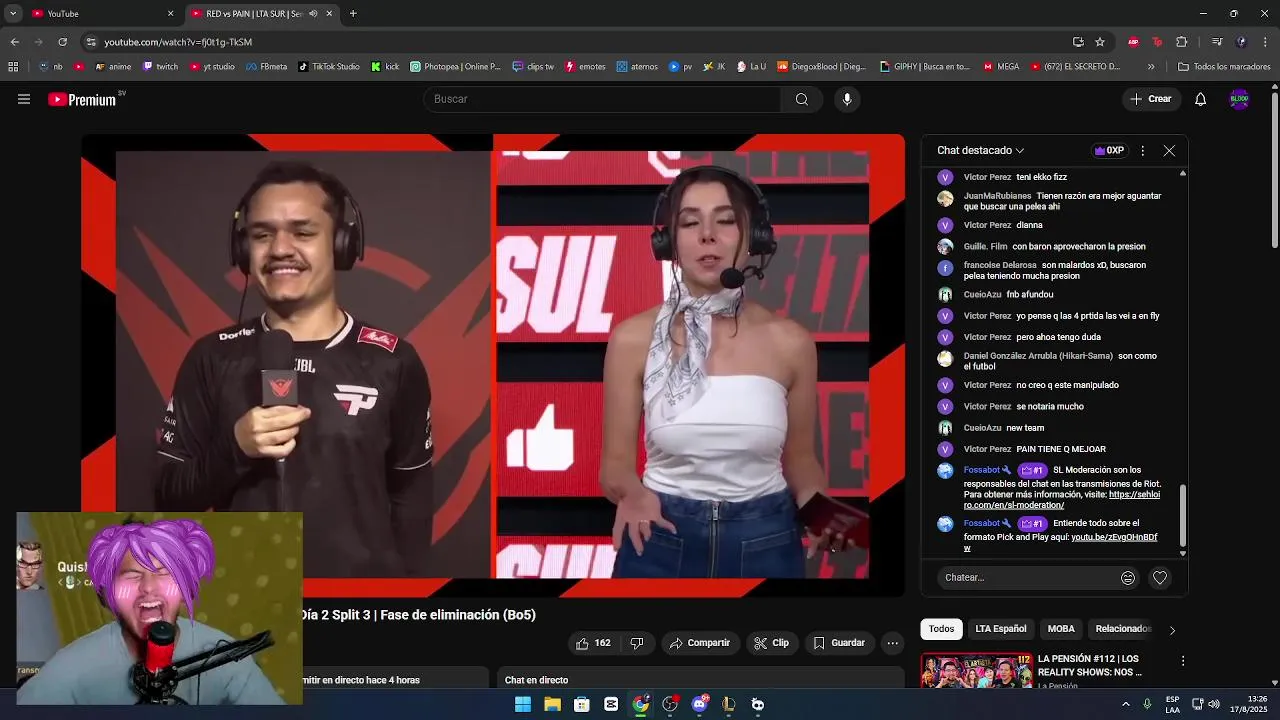Start voice search with microphone icon

click(x=847, y=99)
